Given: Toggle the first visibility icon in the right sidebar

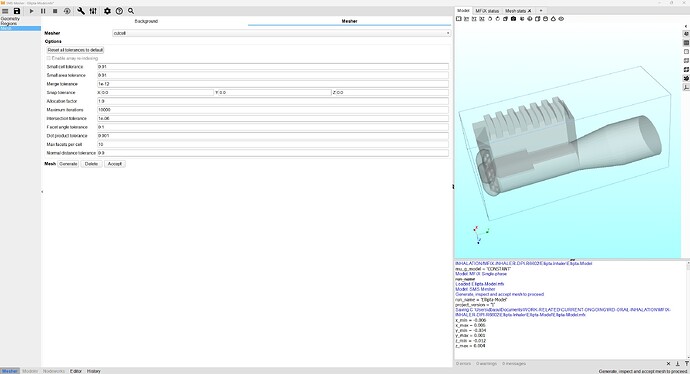Looking at the screenshot, I should pos(686,34).
